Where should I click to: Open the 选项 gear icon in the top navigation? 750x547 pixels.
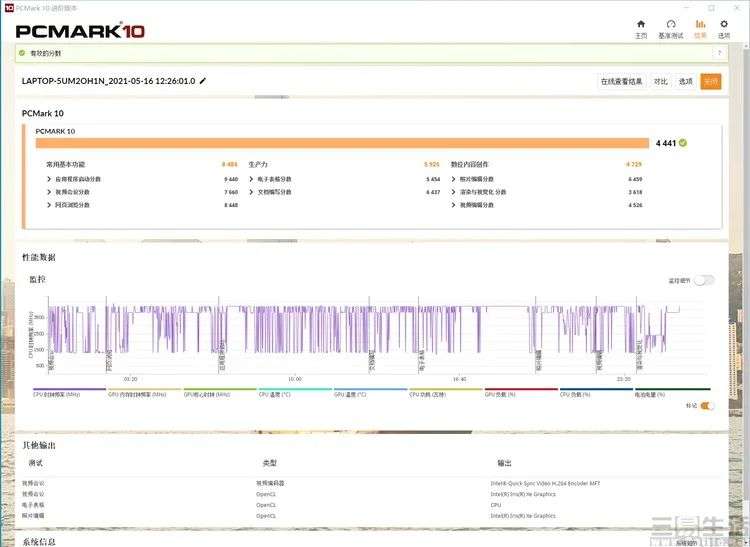pyautogui.click(x=724, y=24)
